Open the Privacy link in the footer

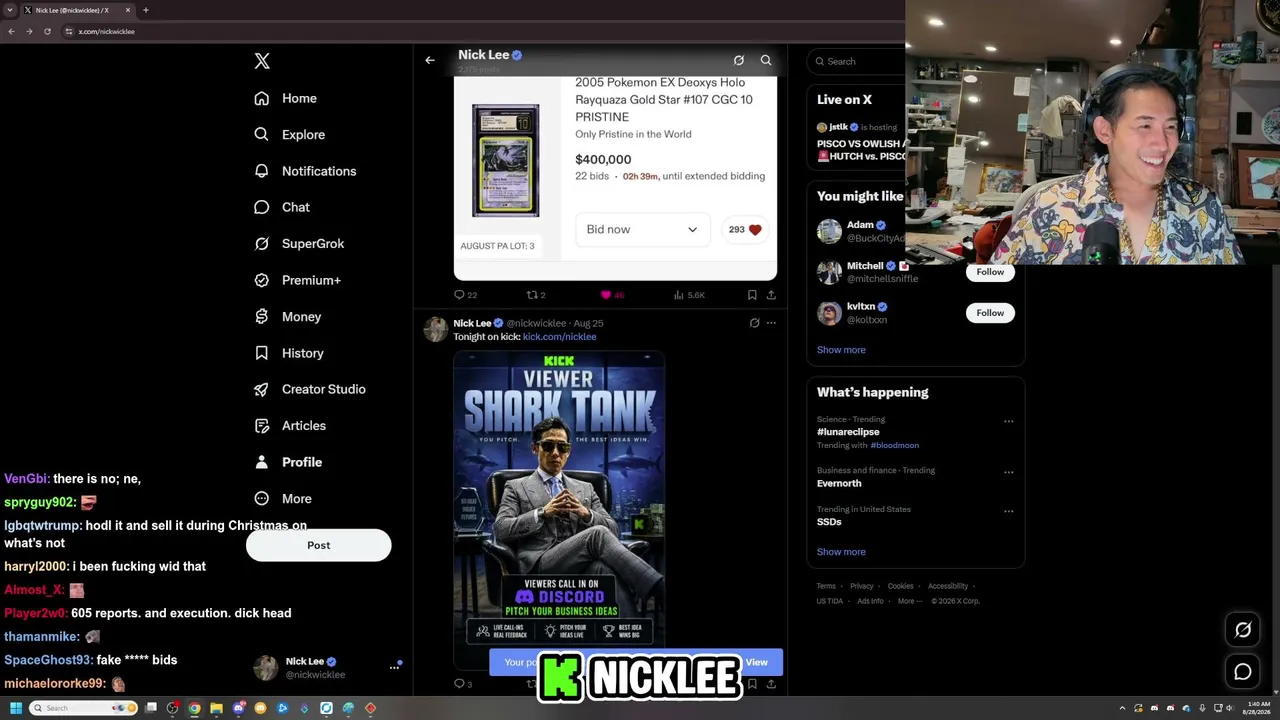861,586
